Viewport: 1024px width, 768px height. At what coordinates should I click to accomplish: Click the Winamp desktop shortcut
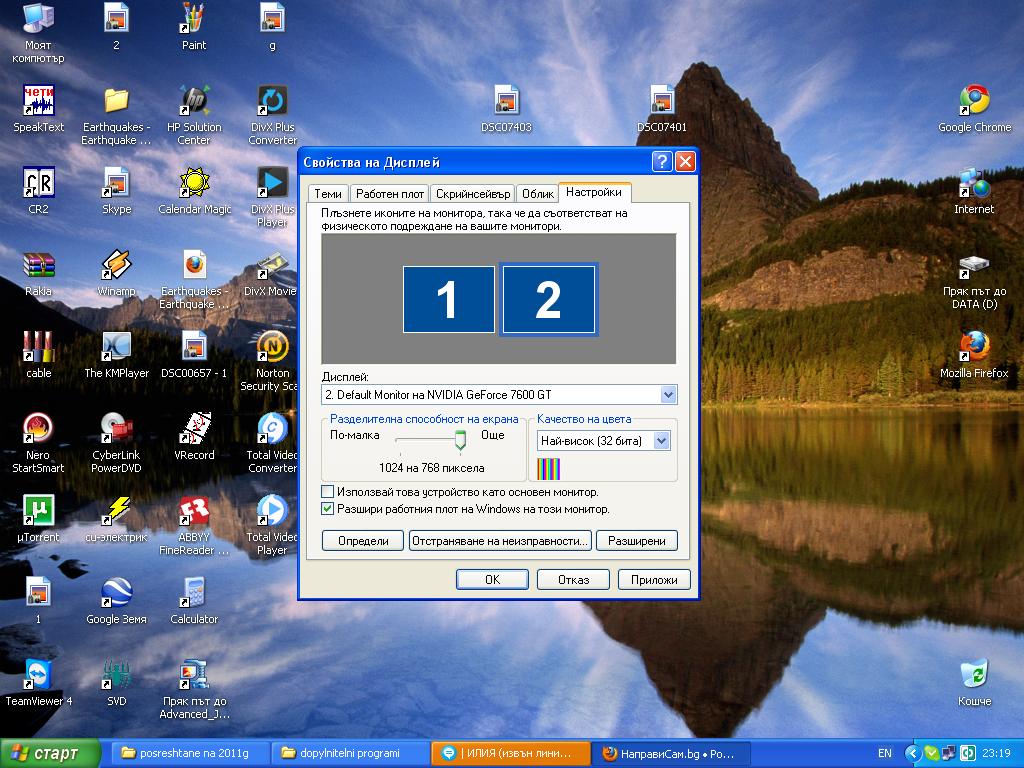(x=116, y=265)
